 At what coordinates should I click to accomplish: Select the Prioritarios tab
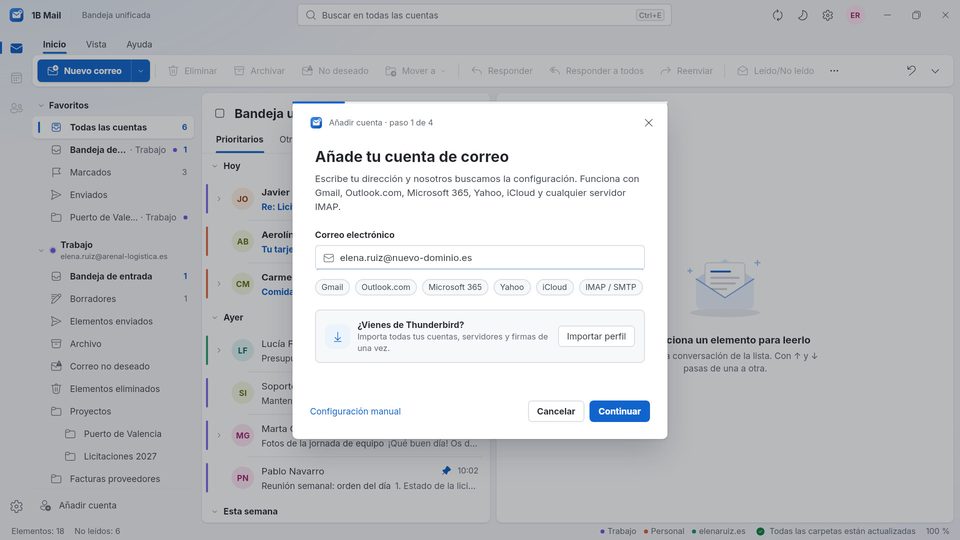click(x=239, y=140)
